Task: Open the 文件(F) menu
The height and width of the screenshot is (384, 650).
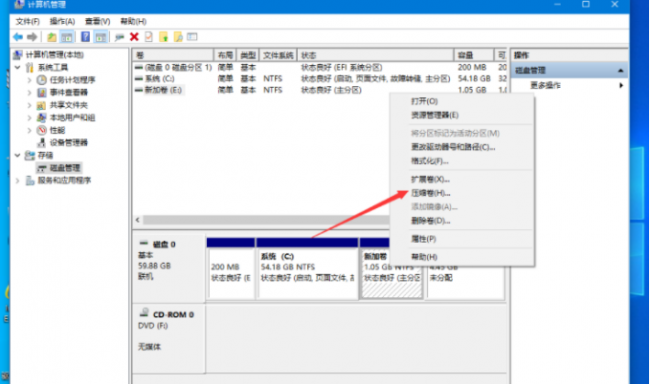Action: click(x=27, y=21)
